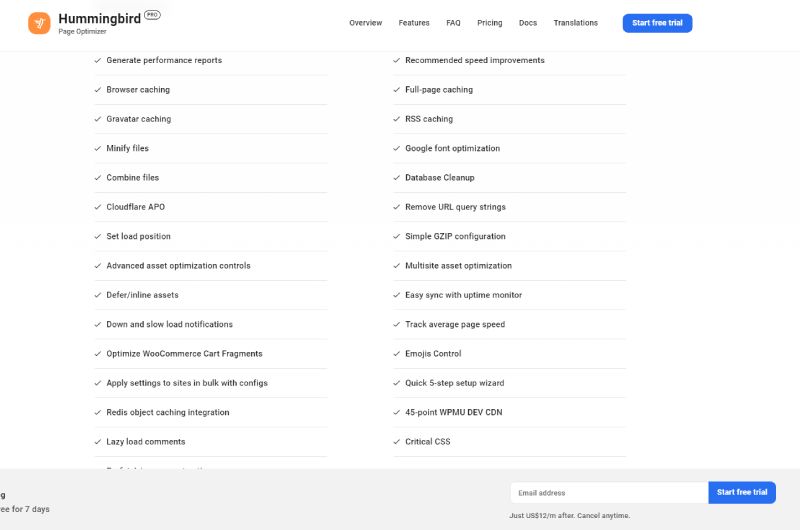Click the Page Optimizer subtitle
Screen dimensions: 800x530
coord(82,32)
